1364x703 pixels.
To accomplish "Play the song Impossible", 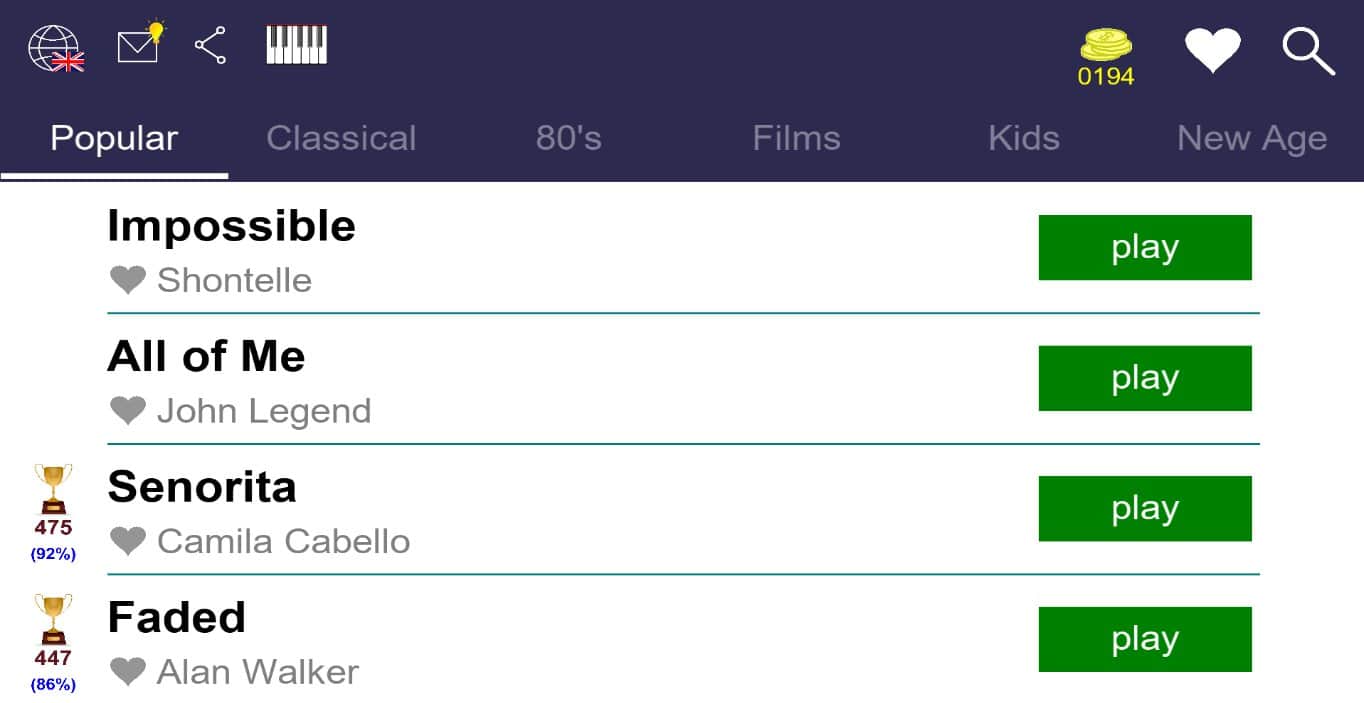I will click(1145, 247).
